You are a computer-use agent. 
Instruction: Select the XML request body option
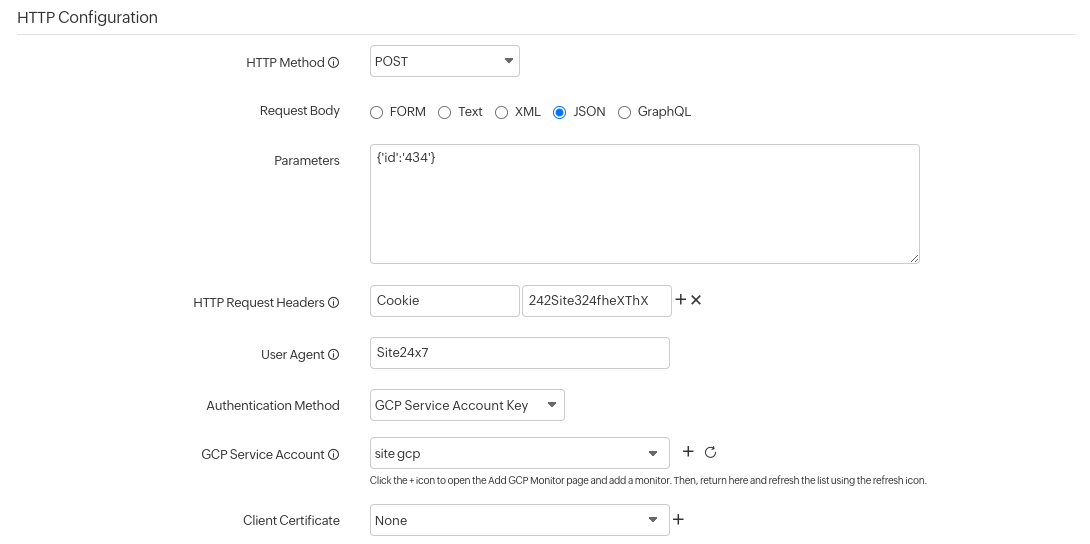(502, 112)
